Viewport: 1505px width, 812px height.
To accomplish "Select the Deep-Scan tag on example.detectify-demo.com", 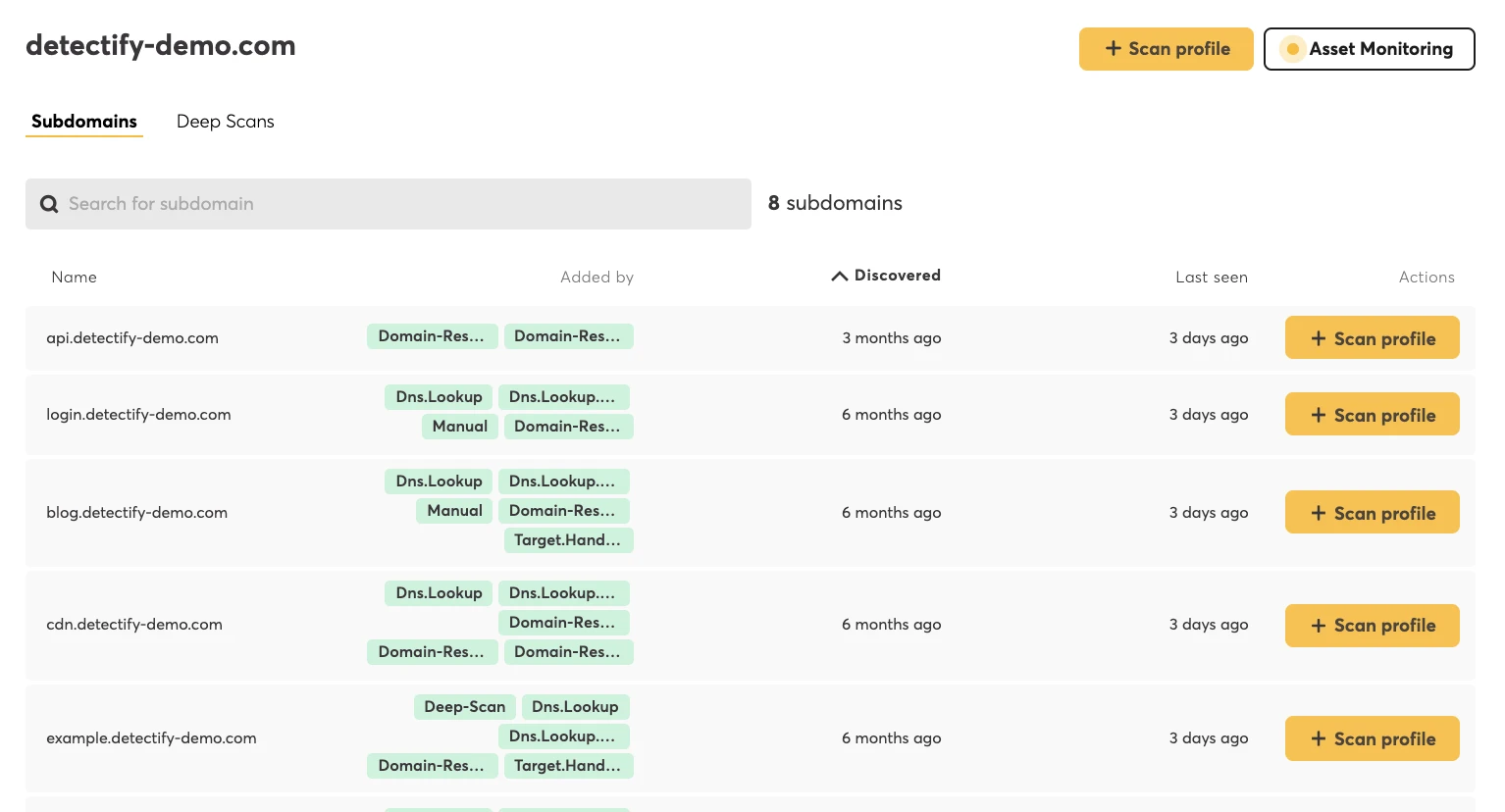I will pos(464,706).
